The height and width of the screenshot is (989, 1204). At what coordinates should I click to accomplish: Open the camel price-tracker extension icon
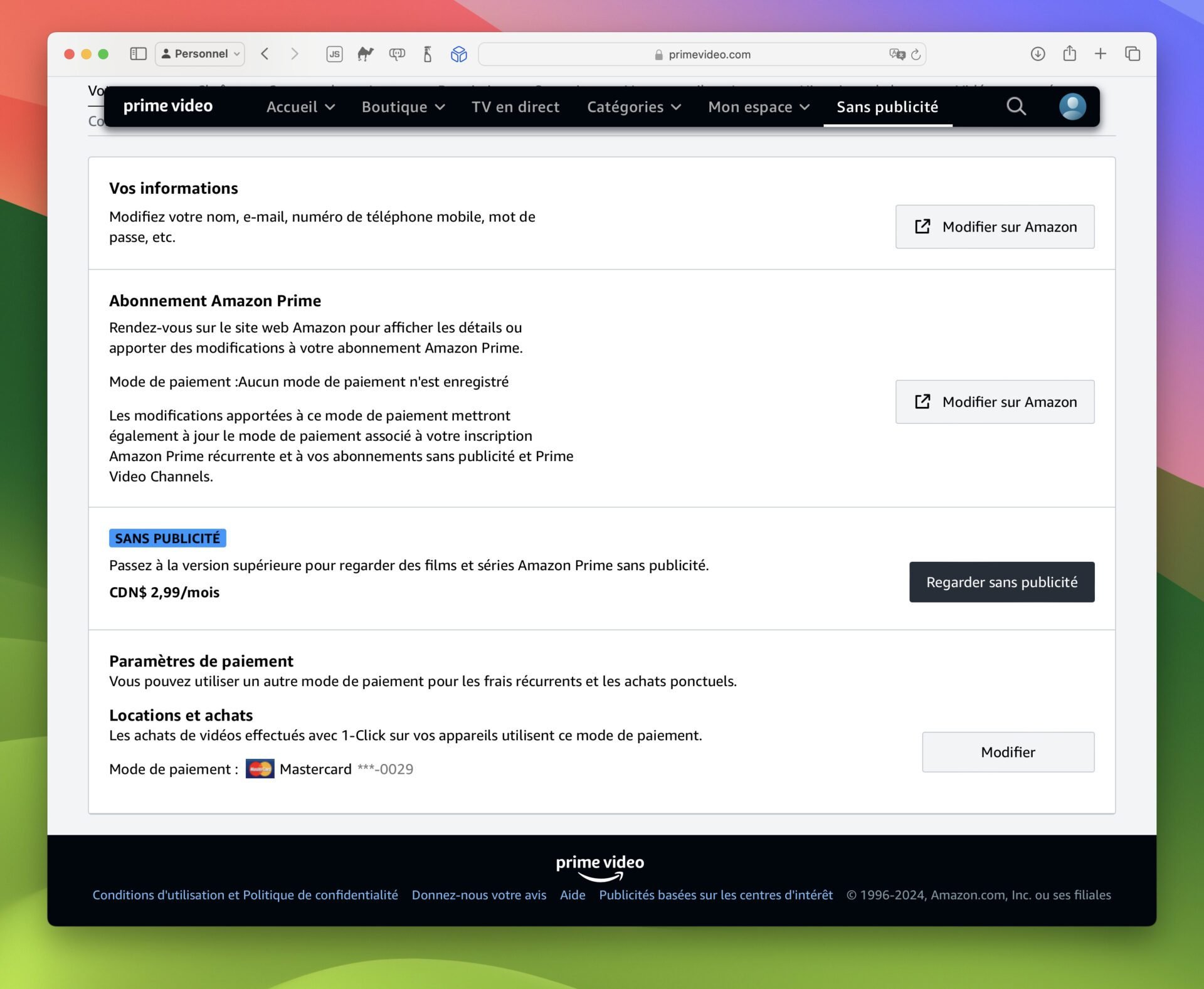tap(366, 54)
